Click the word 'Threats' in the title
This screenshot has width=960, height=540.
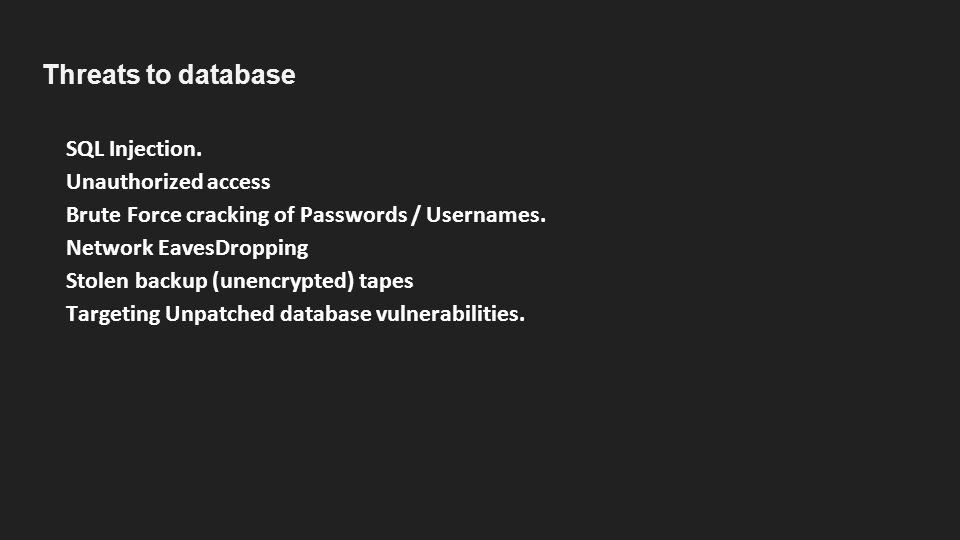coord(91,75)
